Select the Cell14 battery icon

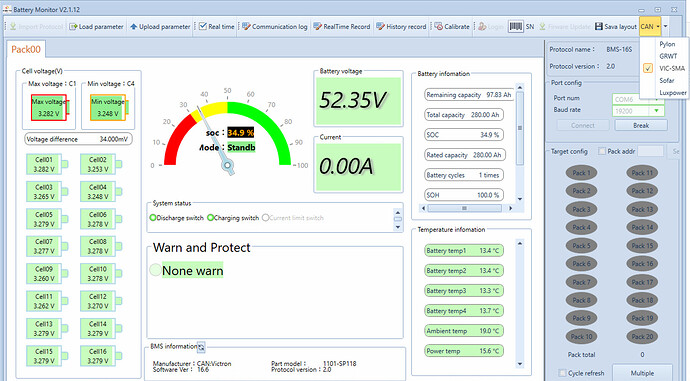tap(100, 328)
